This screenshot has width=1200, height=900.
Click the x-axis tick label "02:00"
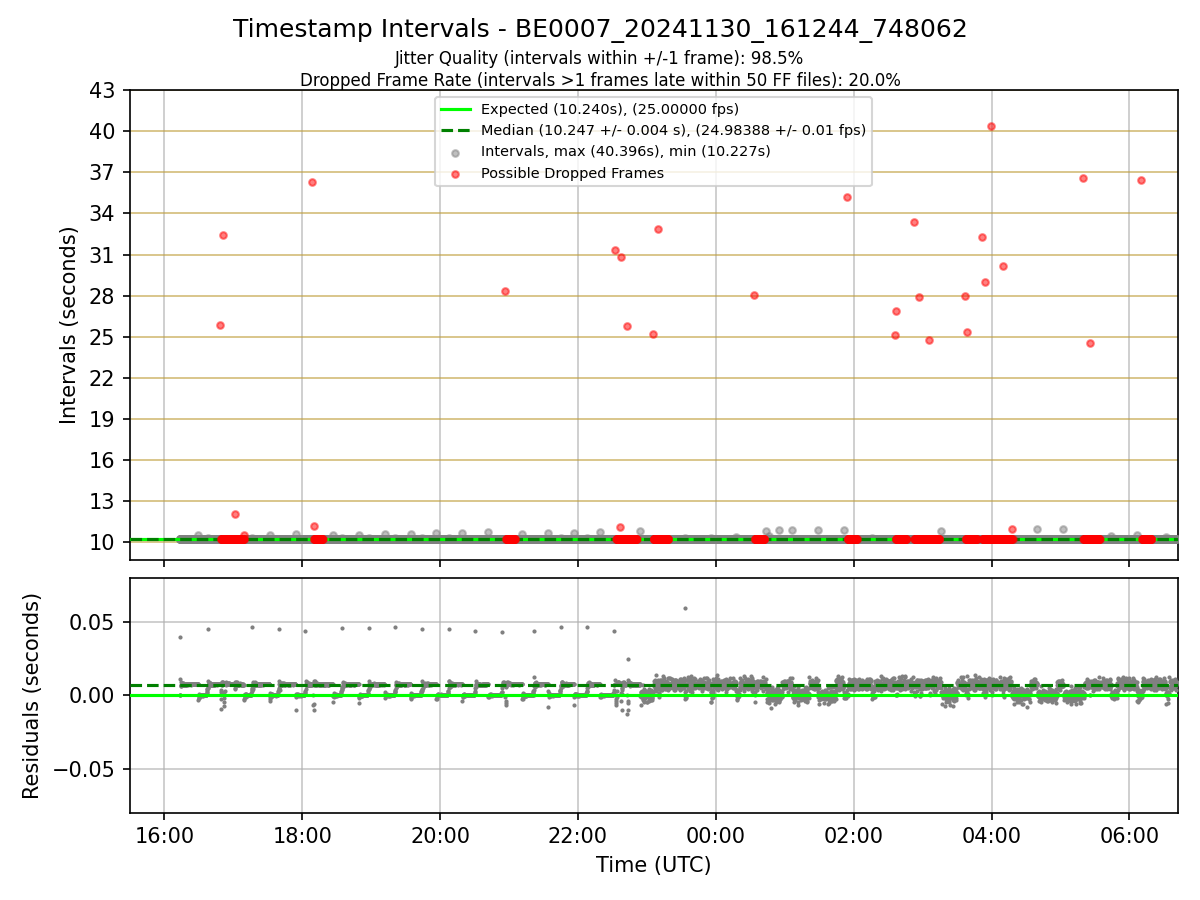pos(854,834)
